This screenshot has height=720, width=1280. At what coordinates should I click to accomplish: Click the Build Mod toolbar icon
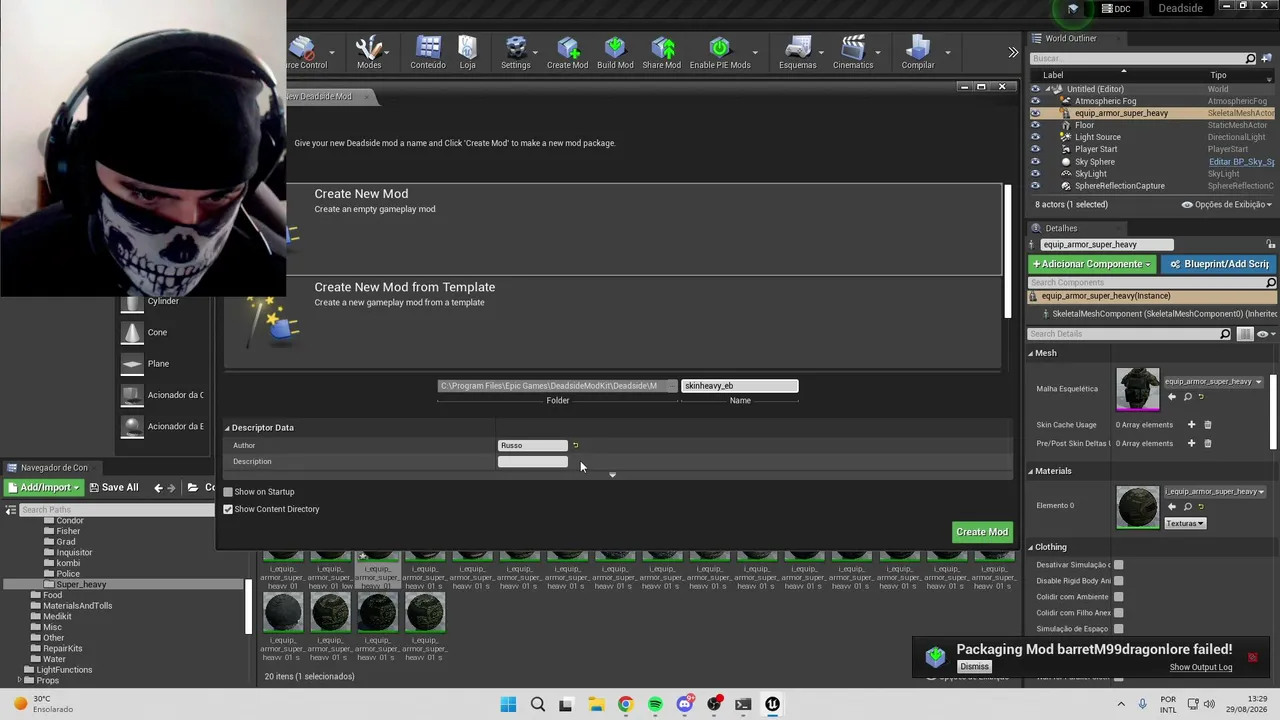pos(615,53)
